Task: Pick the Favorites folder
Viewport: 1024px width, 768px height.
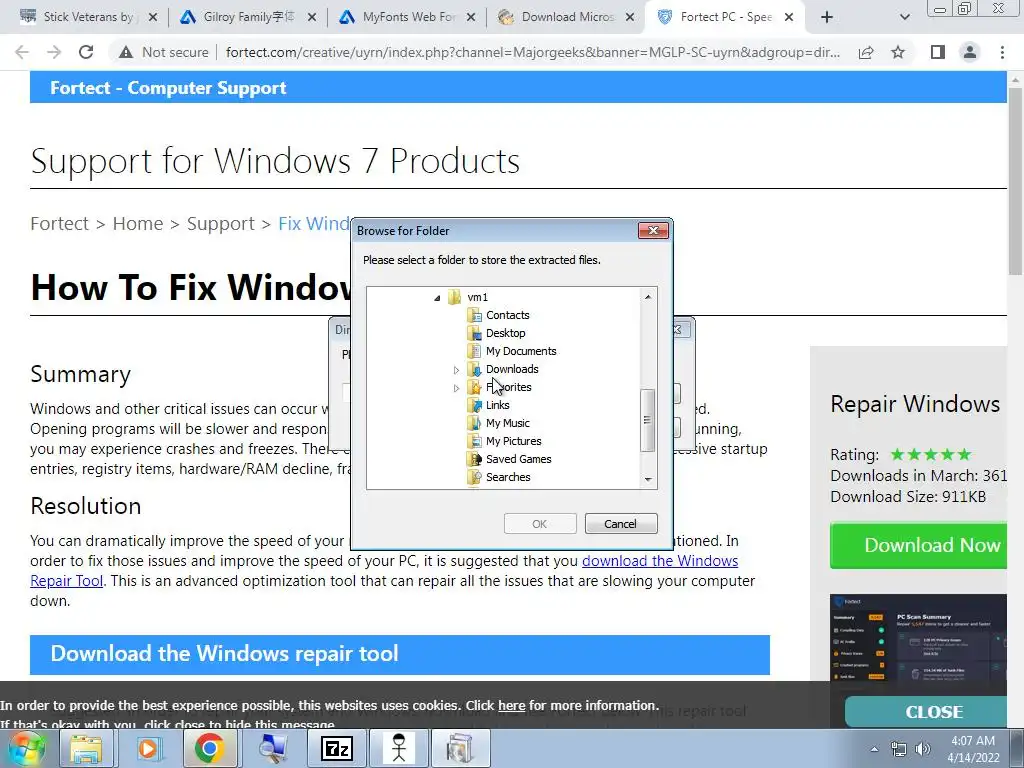Action: 509,387
